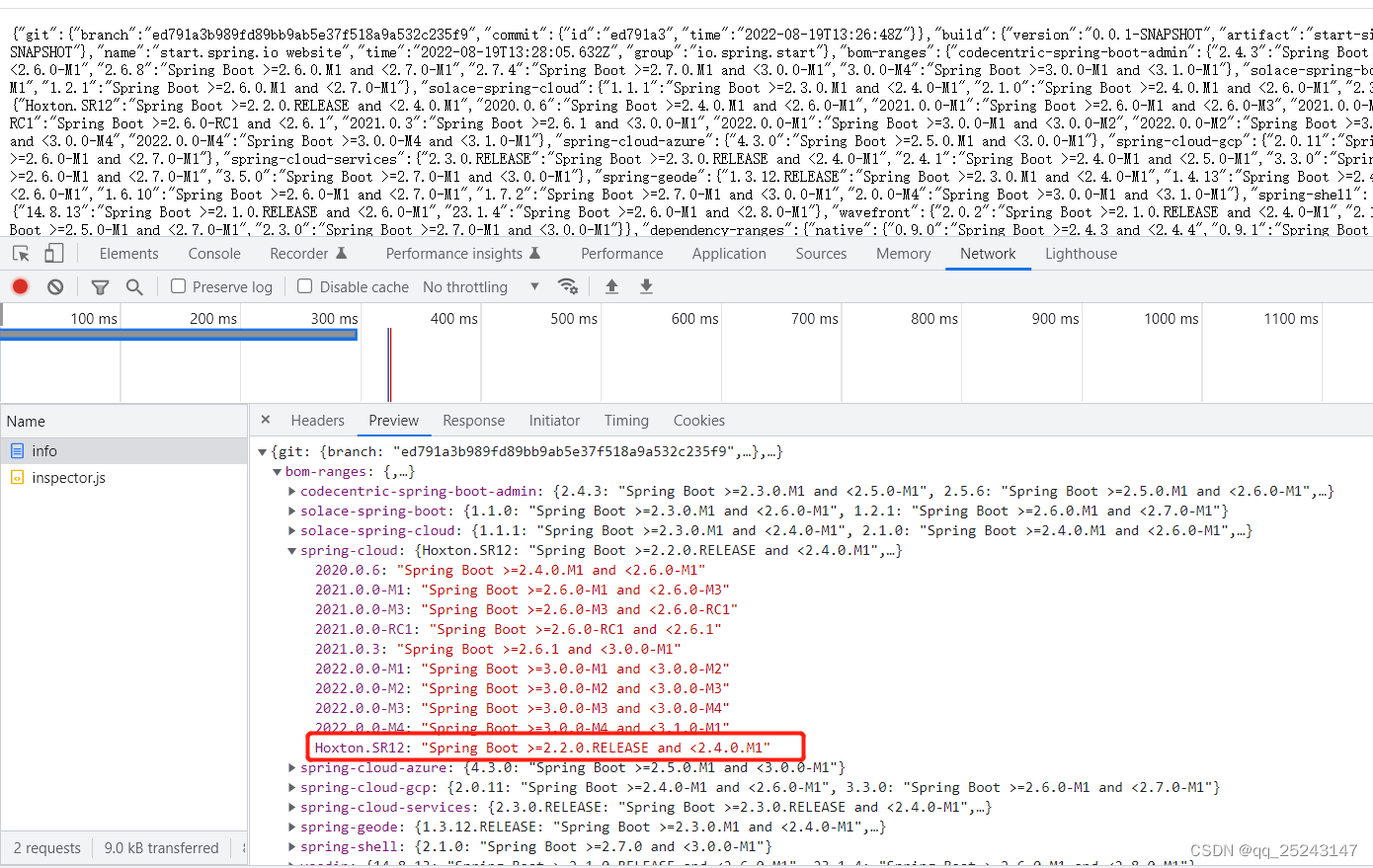Image resolution: width=1373 pixels, height=868 pixels.
Task: Open the network conditions wifi icon
Action: (568, 286)
